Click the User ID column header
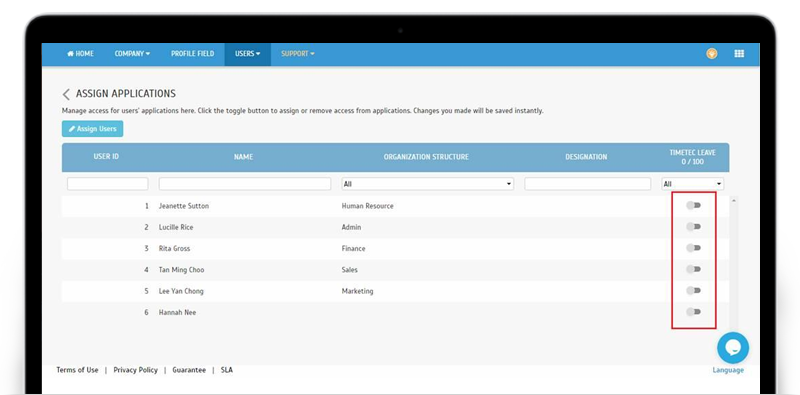Image resolution: width=800 pixels, height=395 pixels. 106,156
